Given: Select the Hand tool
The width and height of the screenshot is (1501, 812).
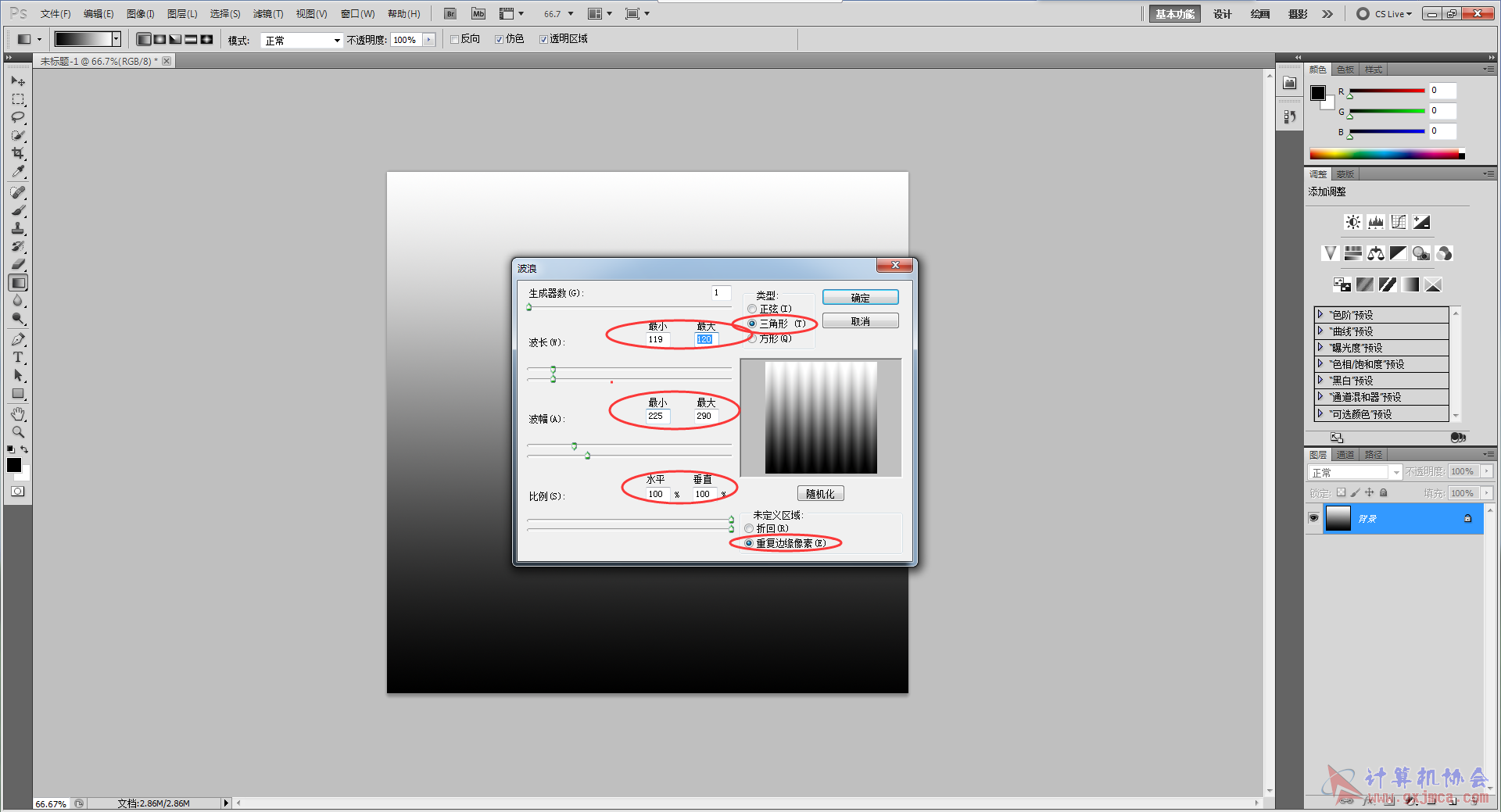Looking at the screenshot, I should coord(17,414).
